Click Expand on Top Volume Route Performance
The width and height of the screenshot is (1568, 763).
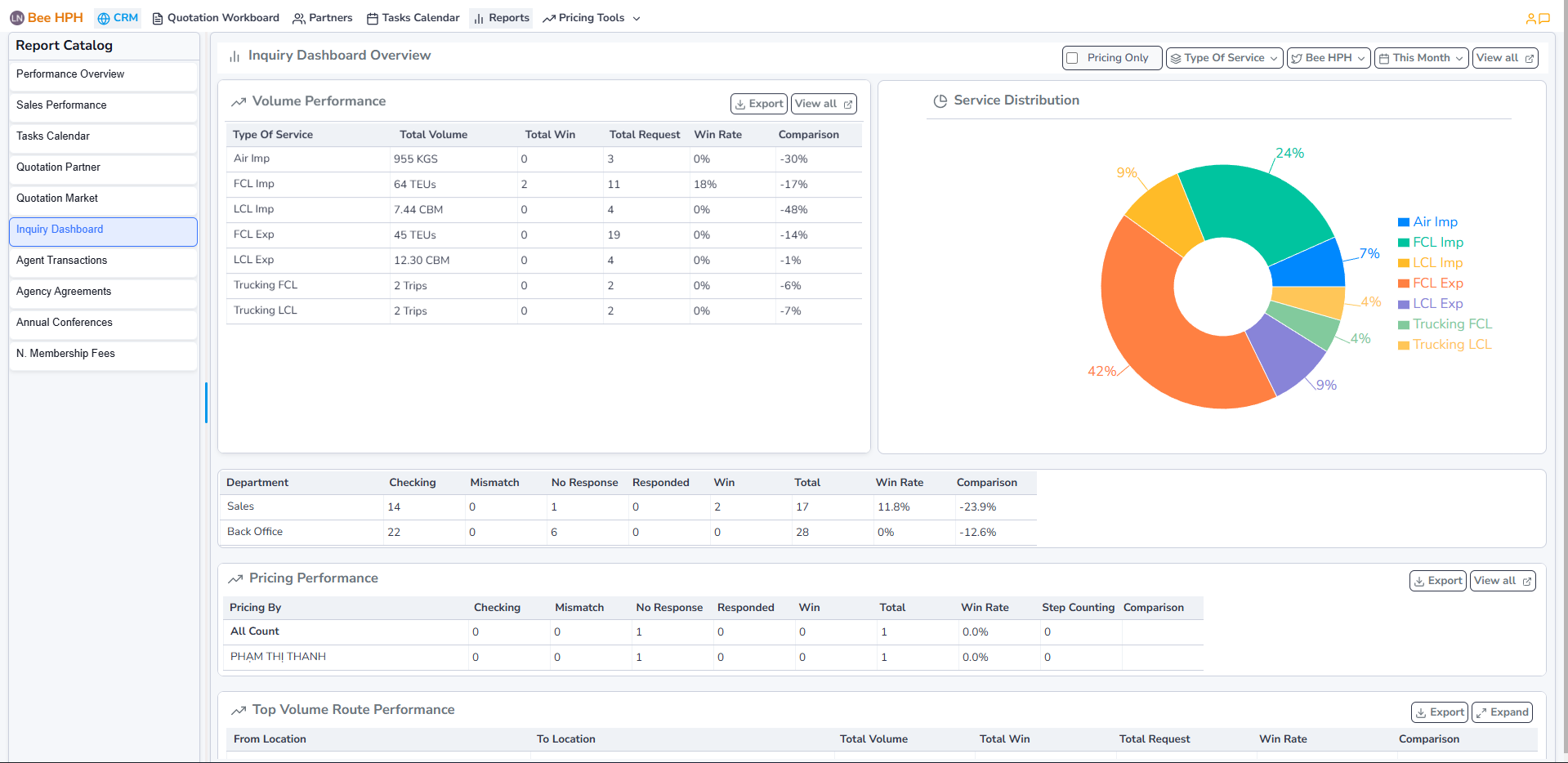tap(1502, 712)
